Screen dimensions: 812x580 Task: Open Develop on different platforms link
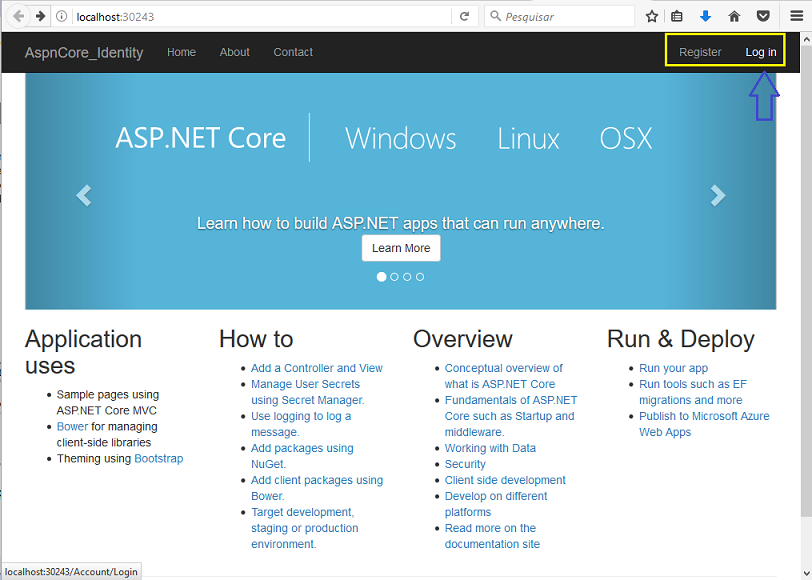pos(496,504)
